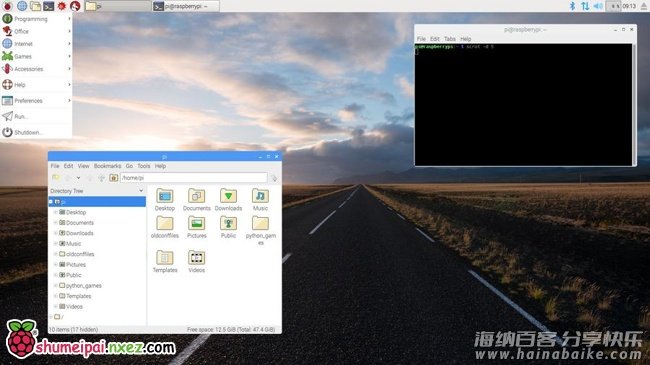
Task: Open the Wolfram icon in the top panel
Action: point(75,6)
